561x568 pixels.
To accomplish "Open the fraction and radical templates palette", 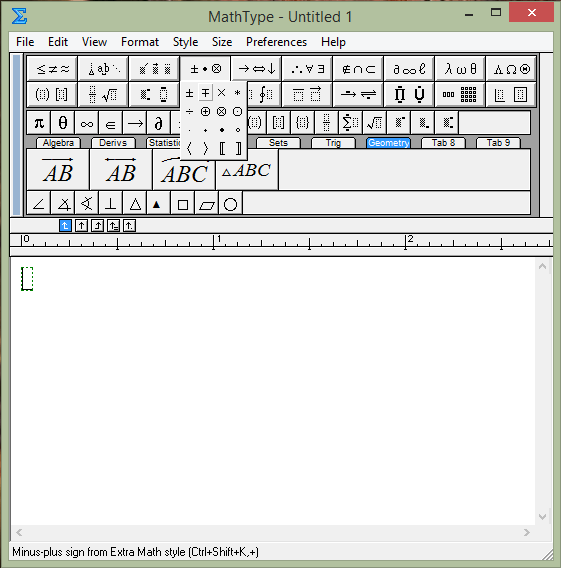I will pos(103,95).
